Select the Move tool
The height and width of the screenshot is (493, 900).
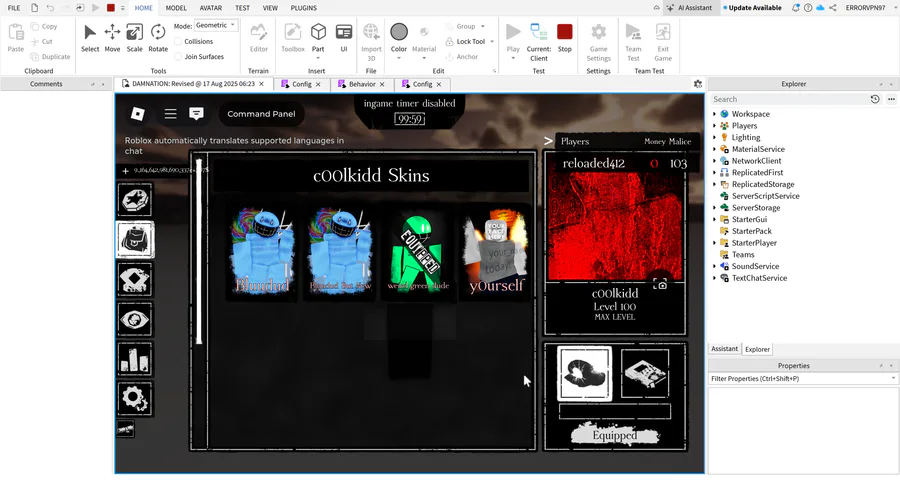tap(112, 38)
